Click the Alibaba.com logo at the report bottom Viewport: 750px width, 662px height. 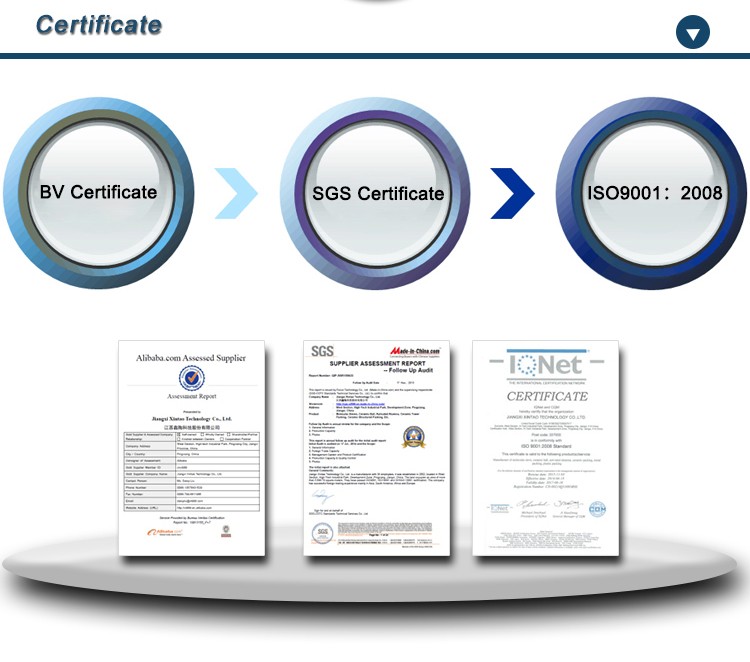click(165, 532)
